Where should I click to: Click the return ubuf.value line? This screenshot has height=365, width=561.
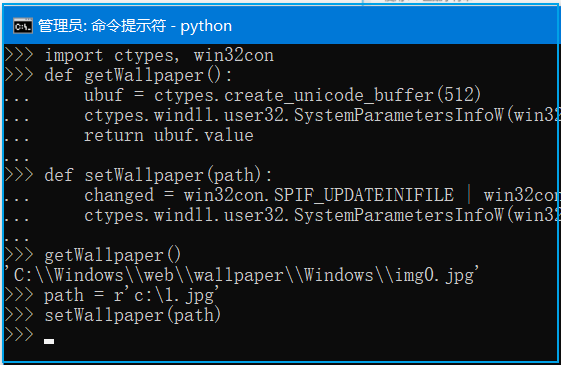169,136
